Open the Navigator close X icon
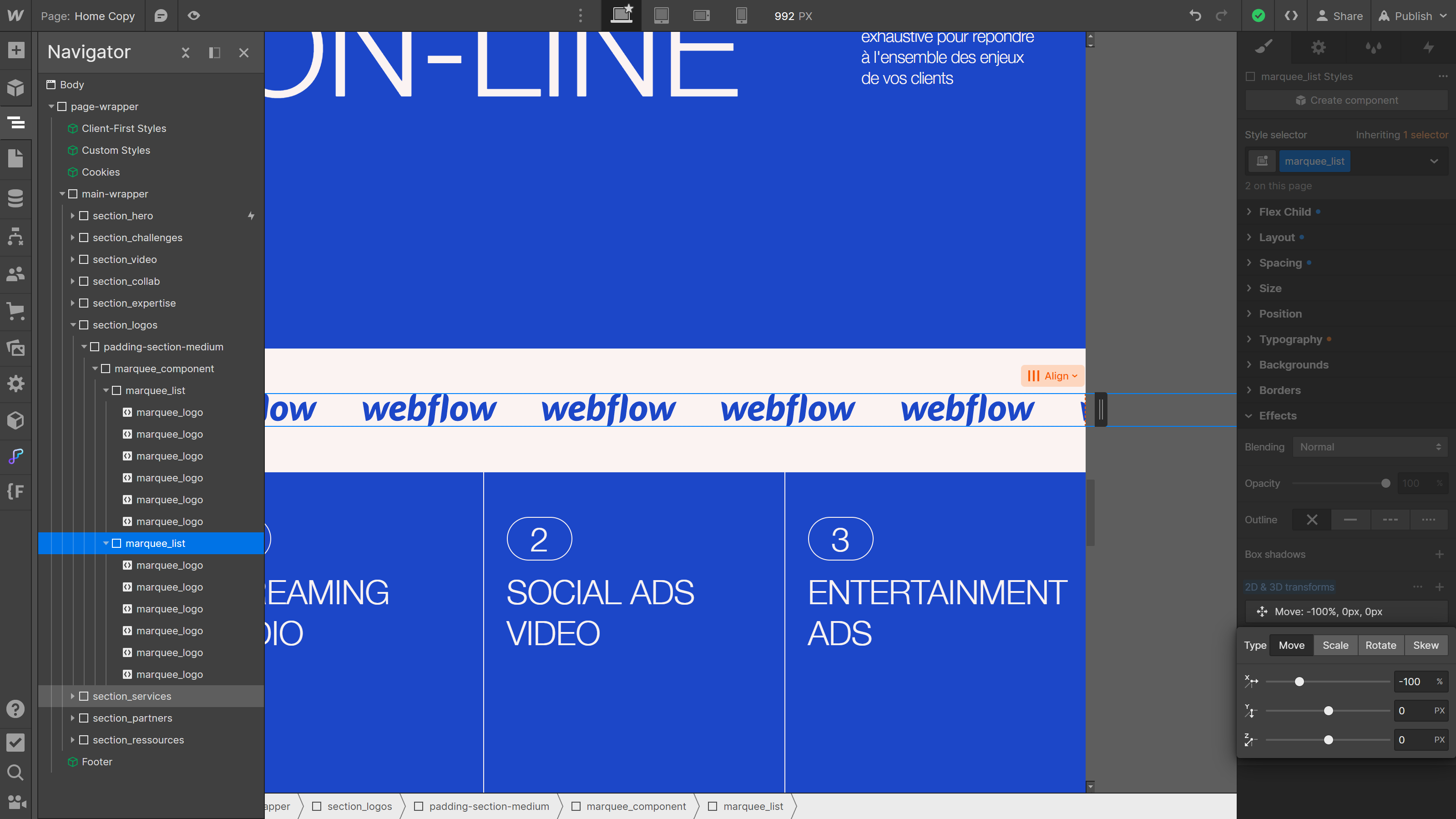 click(244, 52)
